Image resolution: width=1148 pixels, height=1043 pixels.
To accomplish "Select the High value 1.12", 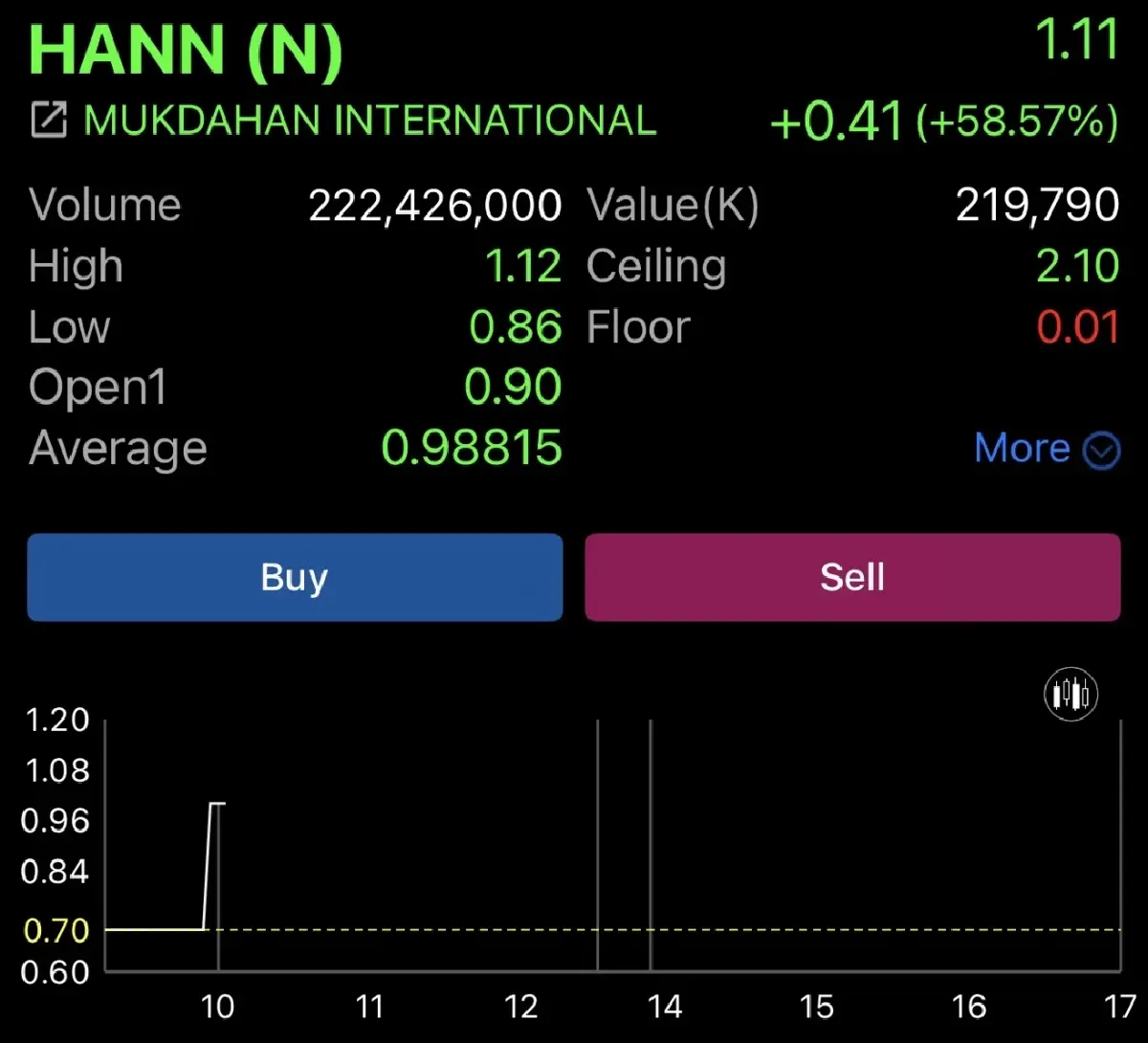I will coord(524,266).
